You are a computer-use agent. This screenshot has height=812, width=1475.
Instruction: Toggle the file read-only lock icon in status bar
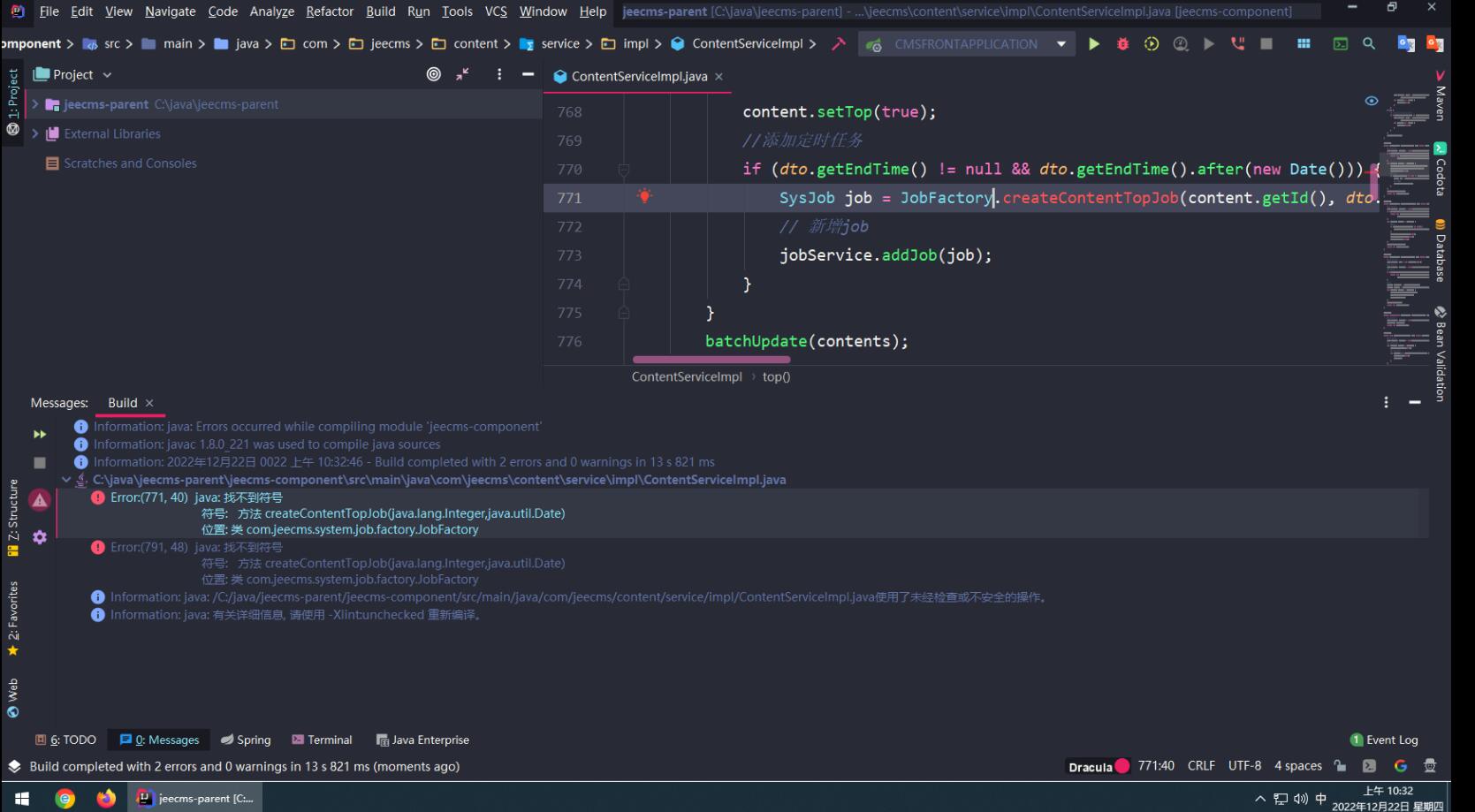[x=1340, y=766]
